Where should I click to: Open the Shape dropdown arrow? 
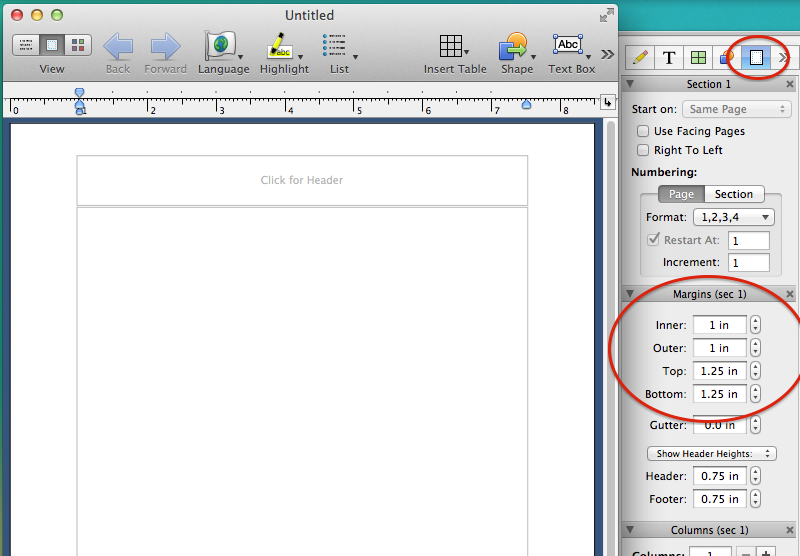pos(534,57)
